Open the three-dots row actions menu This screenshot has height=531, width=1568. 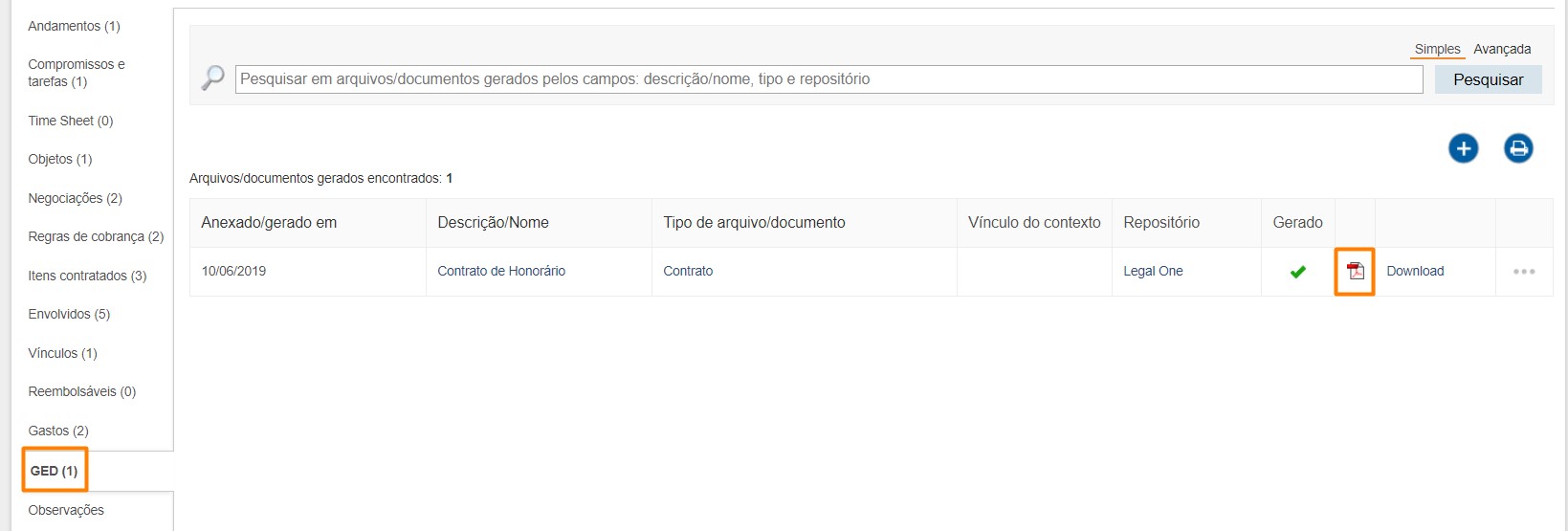[1524, 272]
